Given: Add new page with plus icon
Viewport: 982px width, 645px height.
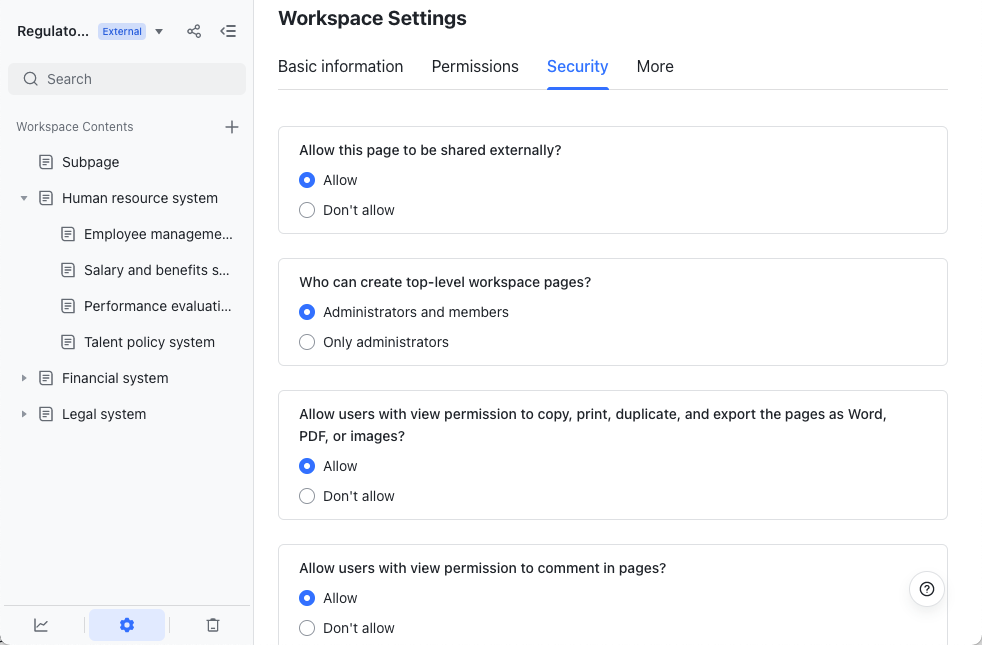Looking at the screenshot, I should click(x=232, y=127).
